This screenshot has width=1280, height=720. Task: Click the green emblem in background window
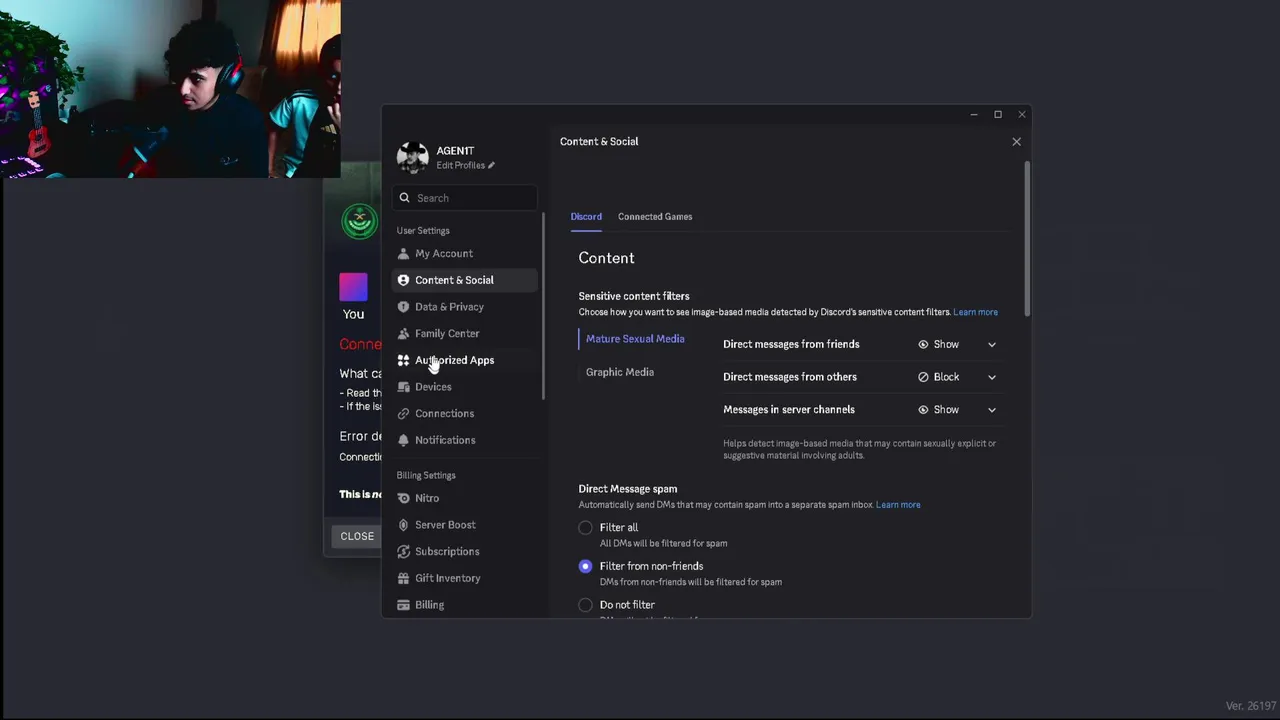coord(360,221)
